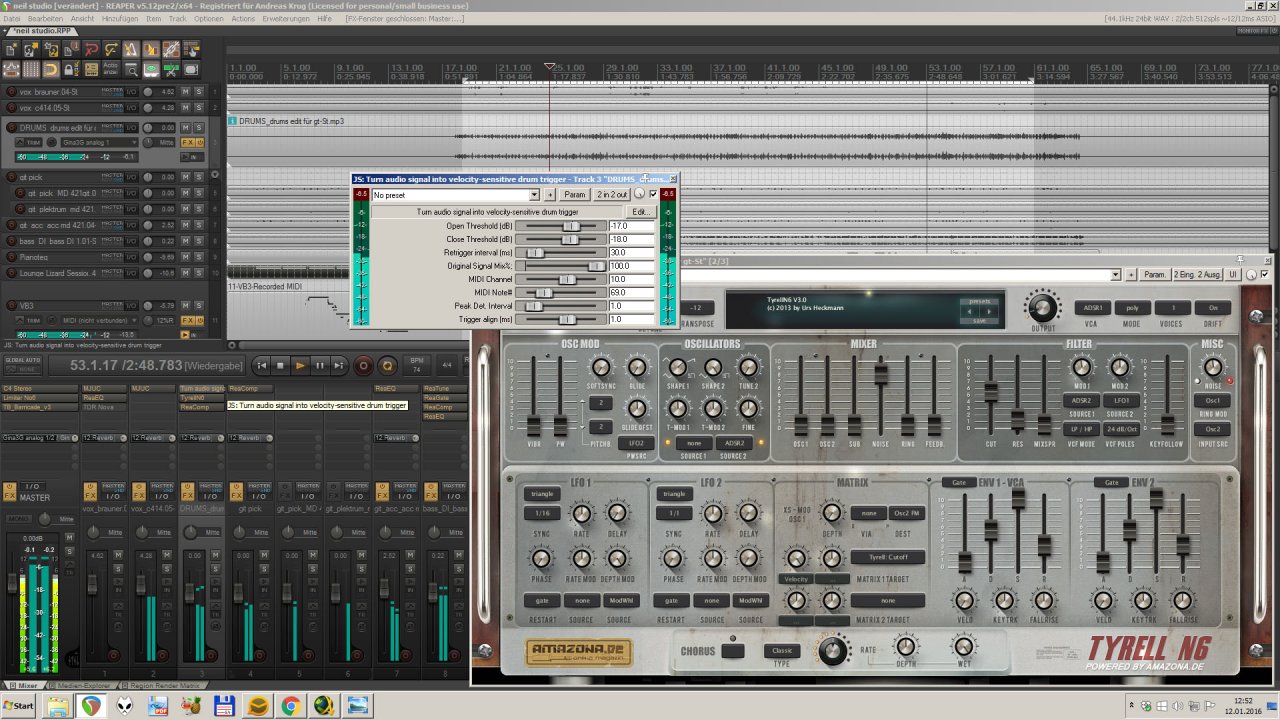Click the Retrigger interval value field
Screen dimensions: 1280x720
click(x=632, y=253)
